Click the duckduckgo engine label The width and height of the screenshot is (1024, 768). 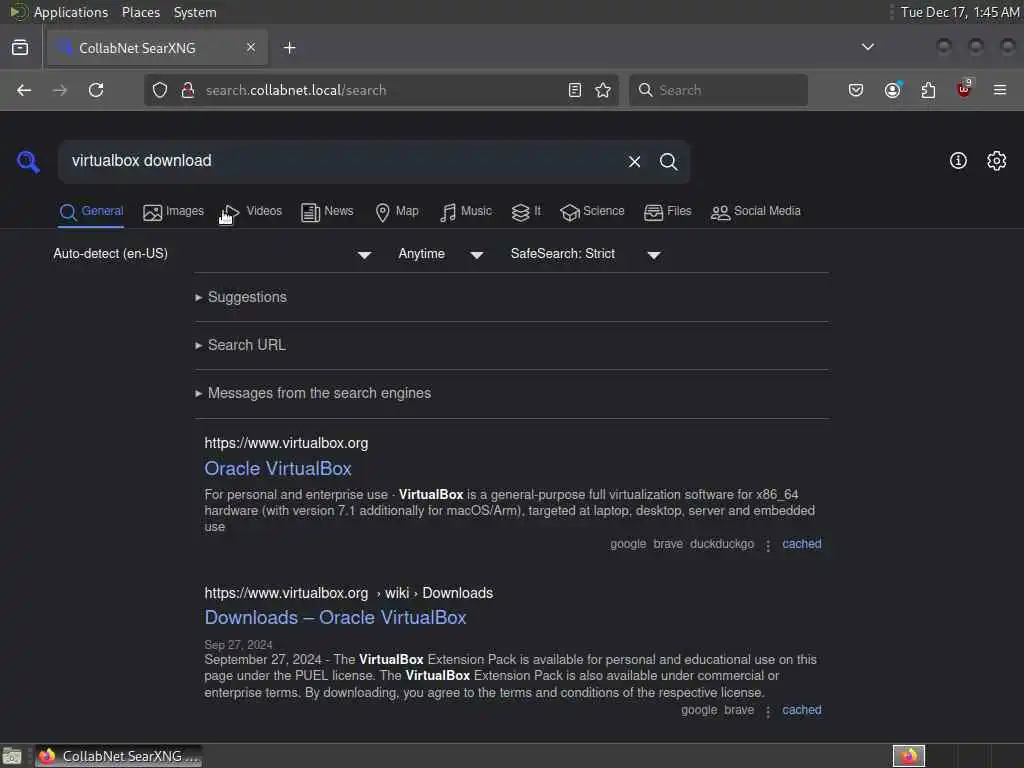[x=722, y=544]
